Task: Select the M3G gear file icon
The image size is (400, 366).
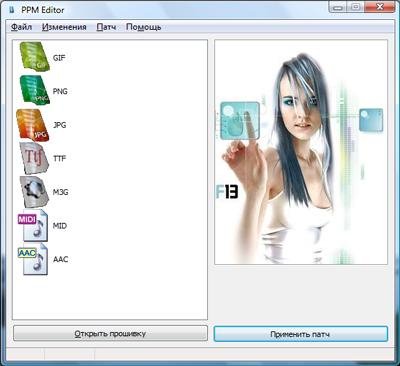Action: (34, 192)
